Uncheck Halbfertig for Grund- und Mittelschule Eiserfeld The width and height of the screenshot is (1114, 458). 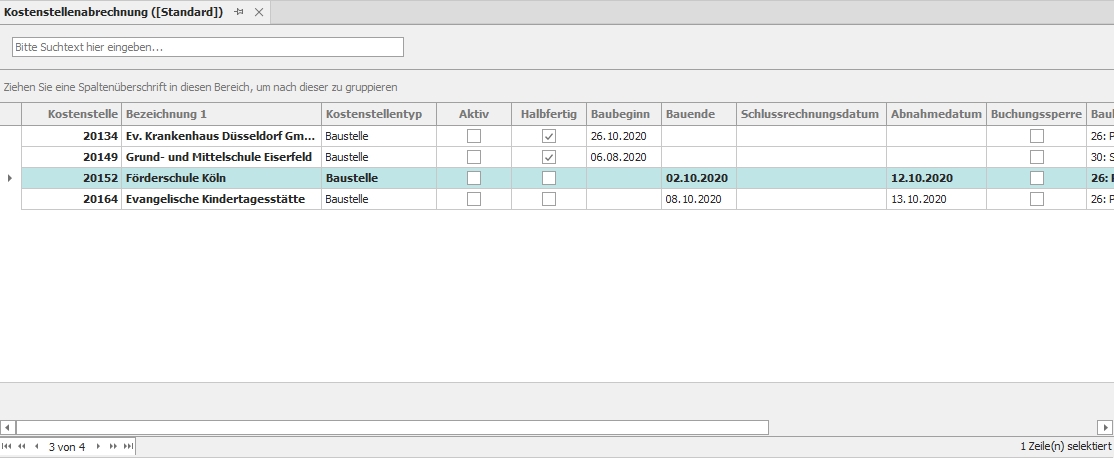point(549,157)
